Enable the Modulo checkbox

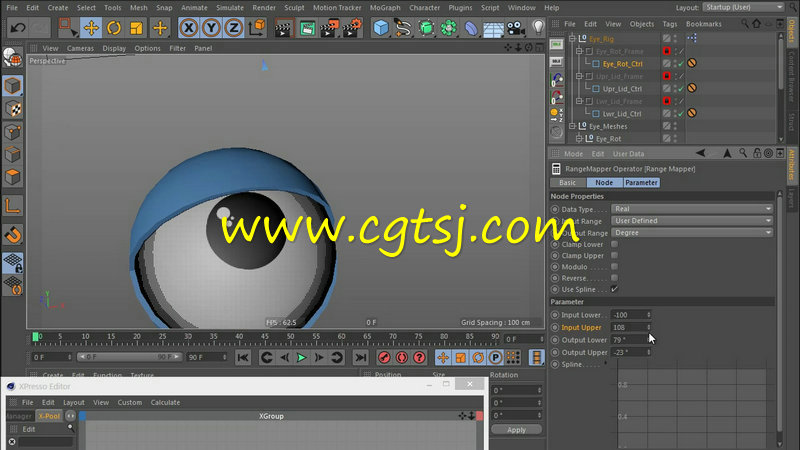coord(614,267)
